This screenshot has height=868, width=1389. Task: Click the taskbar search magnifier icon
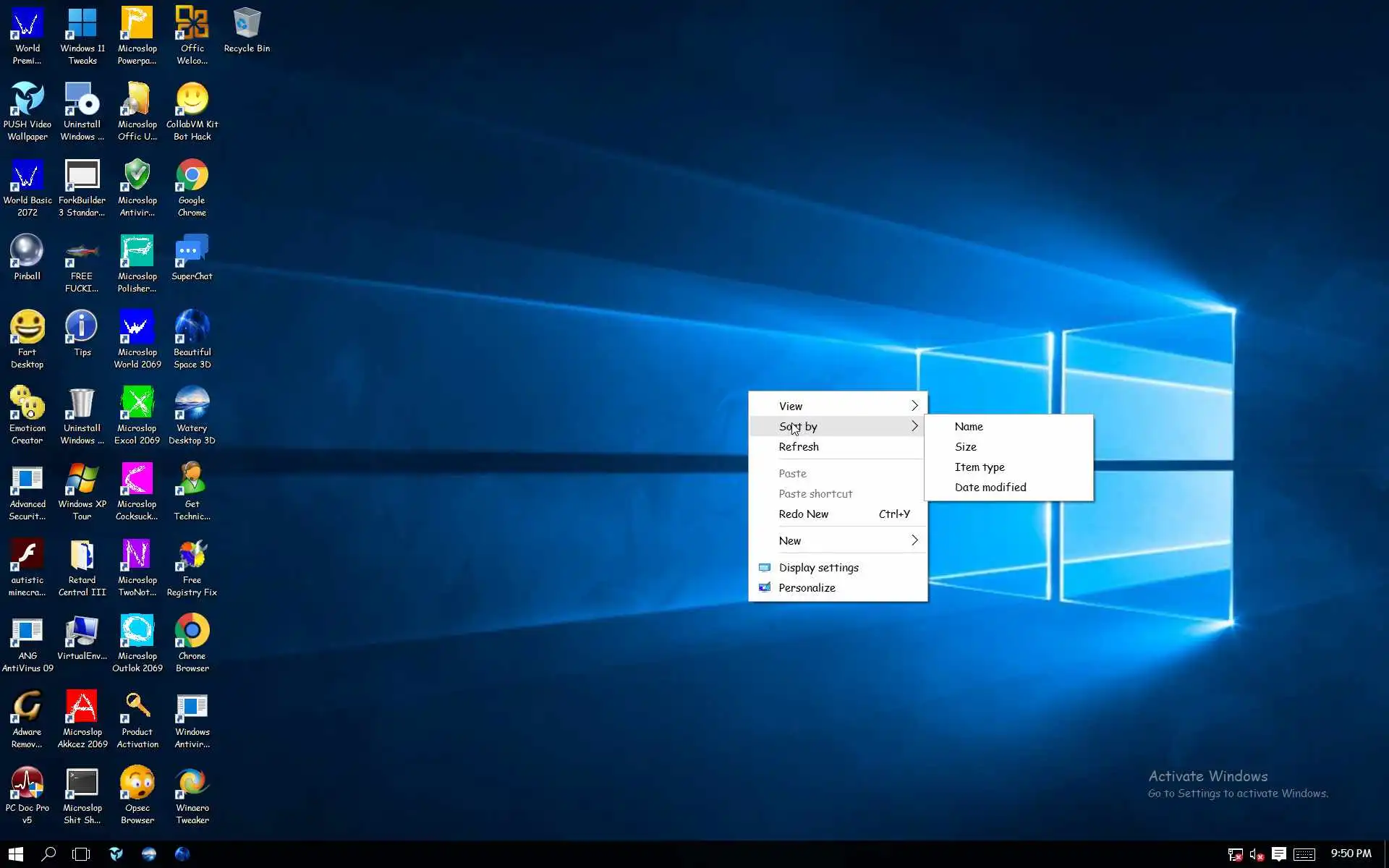(x=48, y=854)
